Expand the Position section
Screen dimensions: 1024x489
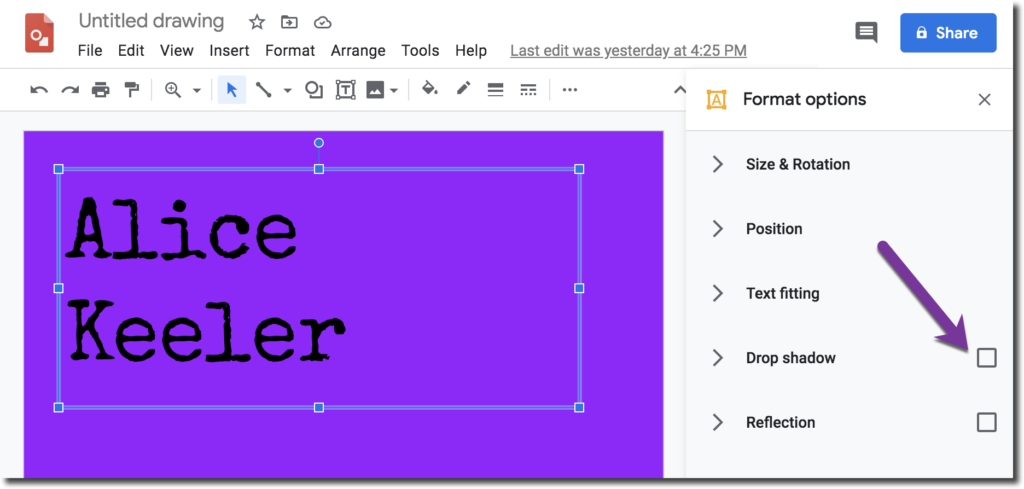tap(718, 229)
